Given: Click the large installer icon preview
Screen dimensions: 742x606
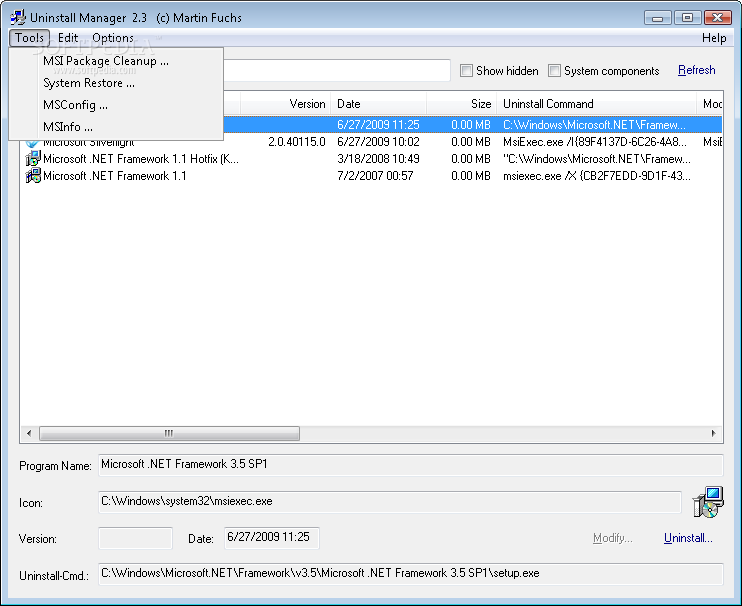Looking at the screenshot, I should click(x=708, y=502).
